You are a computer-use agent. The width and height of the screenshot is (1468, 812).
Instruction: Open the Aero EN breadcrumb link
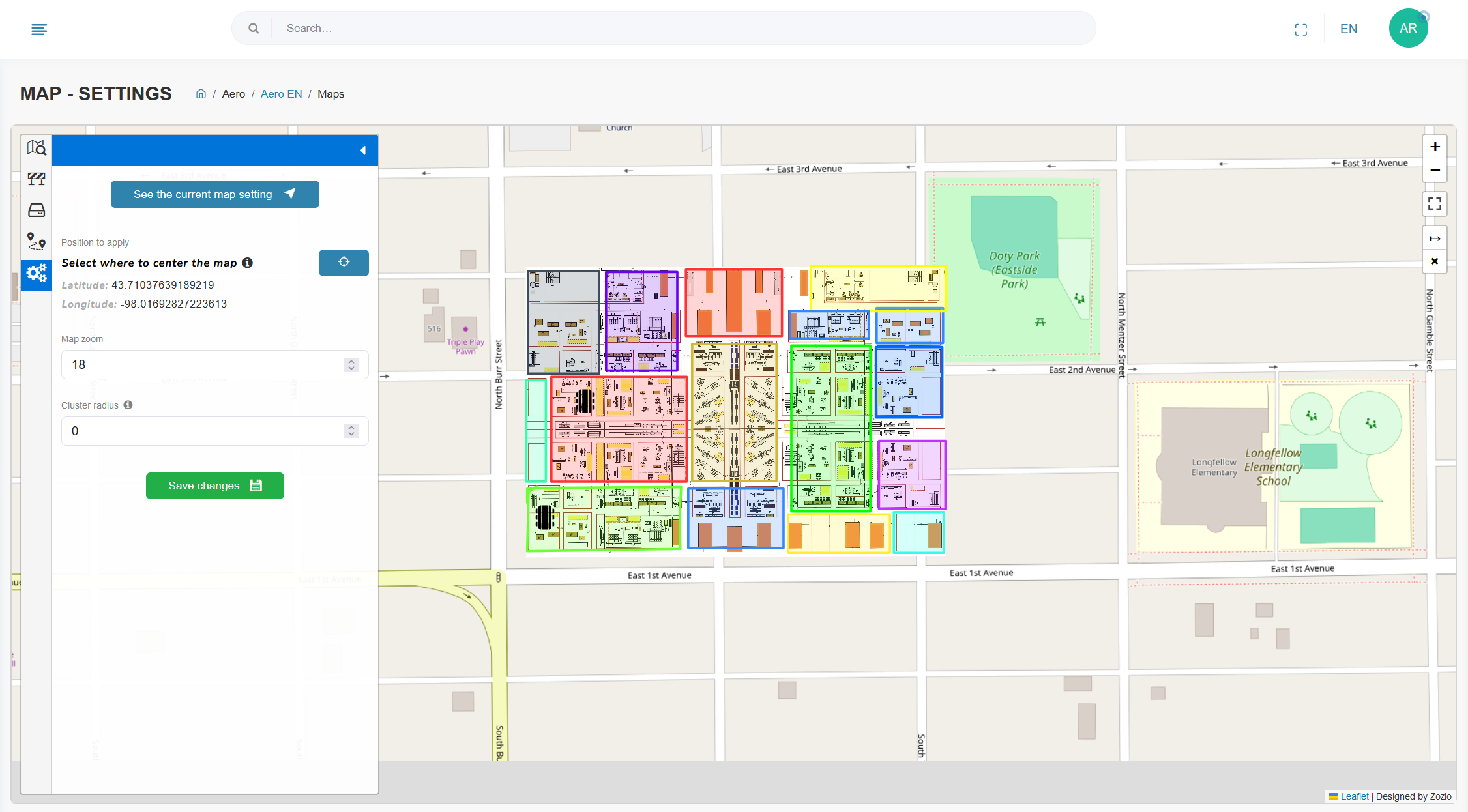[x=281, y=94]
